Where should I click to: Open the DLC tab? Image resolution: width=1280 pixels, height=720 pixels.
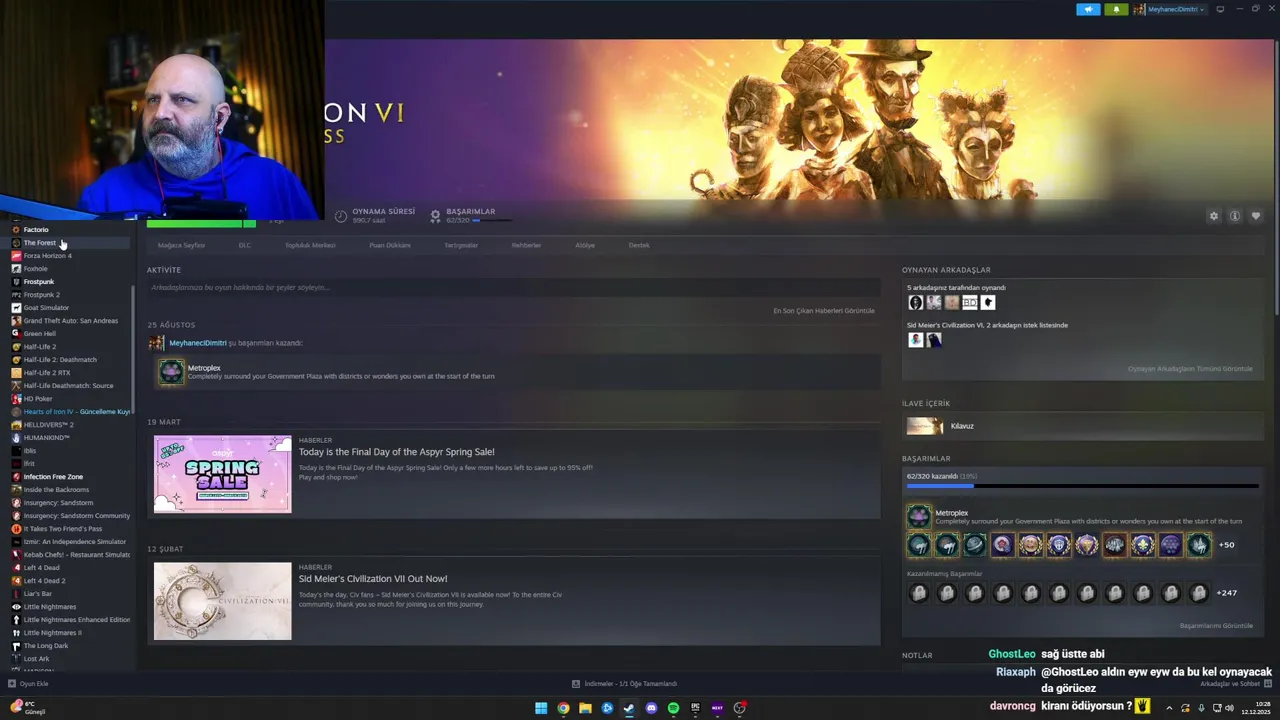point(245,245)
